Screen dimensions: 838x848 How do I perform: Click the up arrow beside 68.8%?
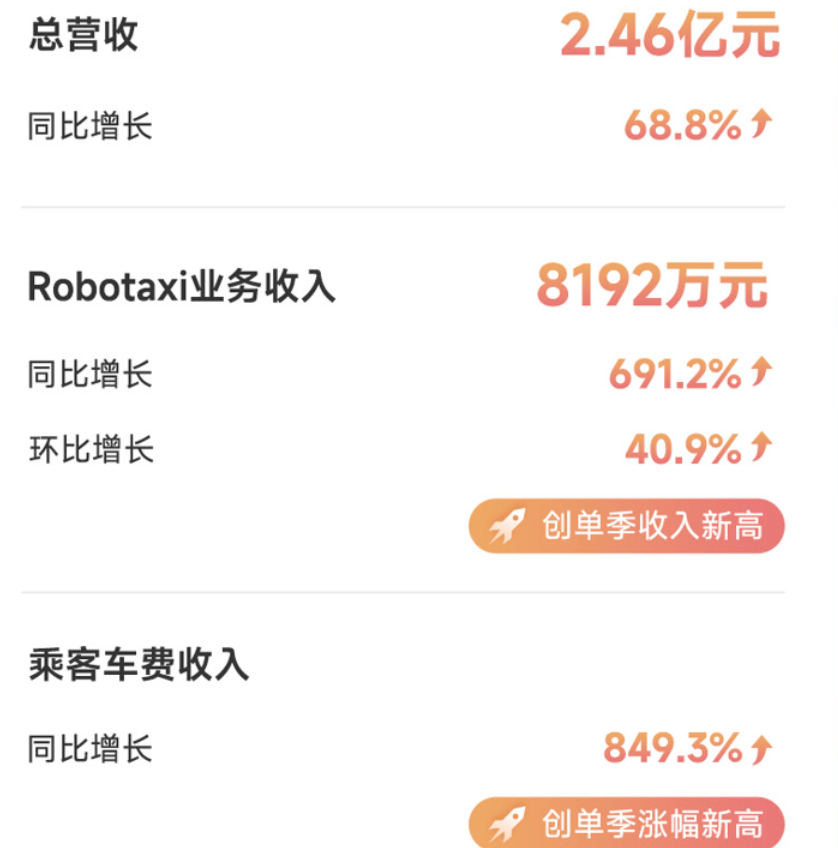tap(761, 123)
